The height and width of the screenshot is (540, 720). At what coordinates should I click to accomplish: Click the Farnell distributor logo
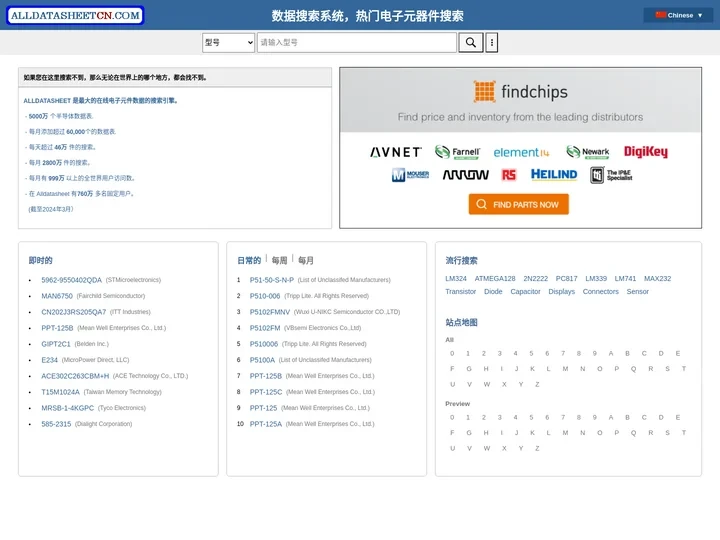457,152
